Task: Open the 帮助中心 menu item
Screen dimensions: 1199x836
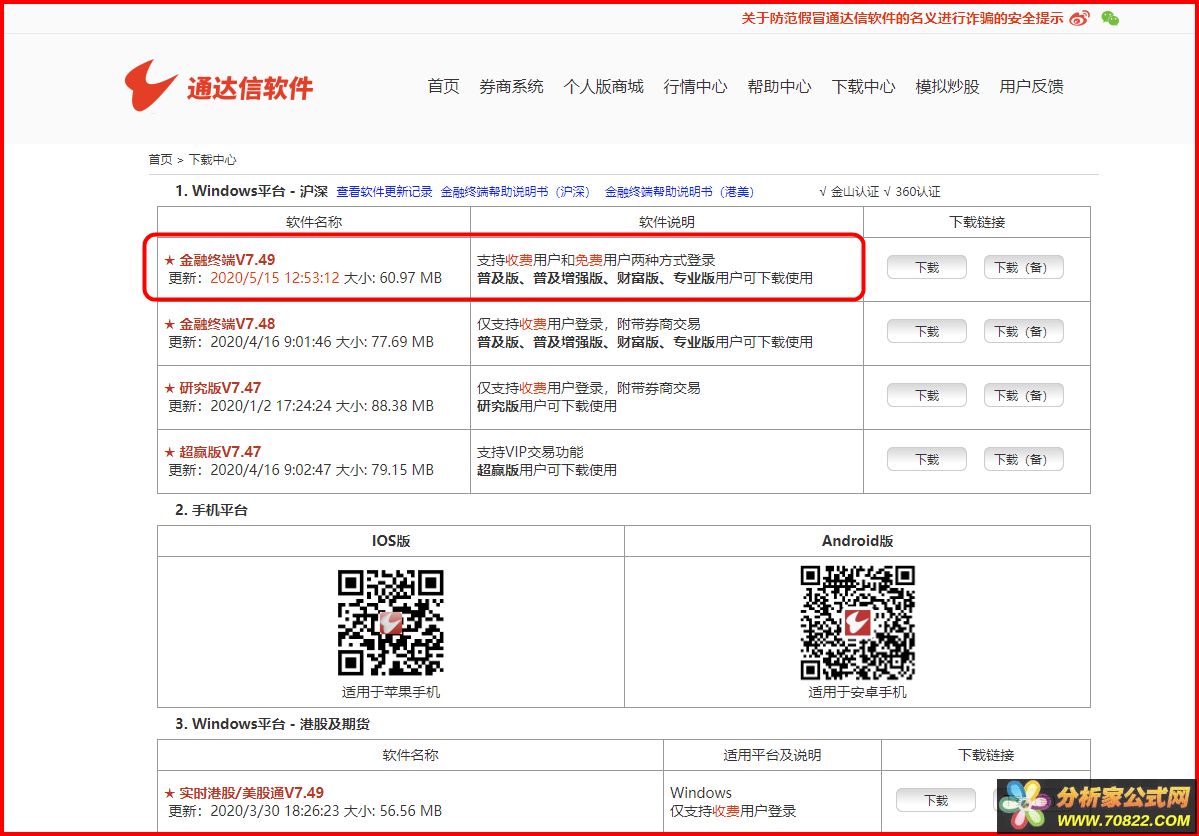Action: 779,86
